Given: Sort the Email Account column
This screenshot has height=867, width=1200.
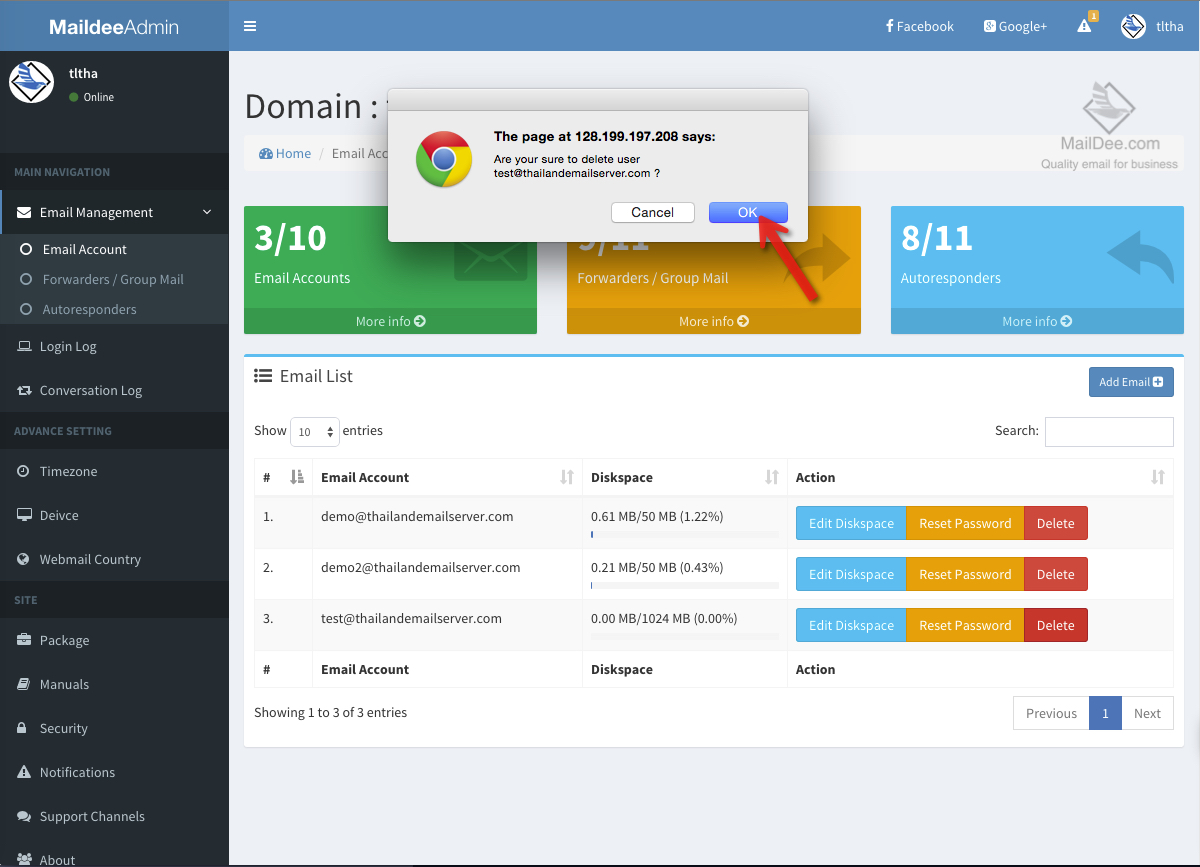Looking at the screenshot, I should pyautogui.click(x=365, y=477).
